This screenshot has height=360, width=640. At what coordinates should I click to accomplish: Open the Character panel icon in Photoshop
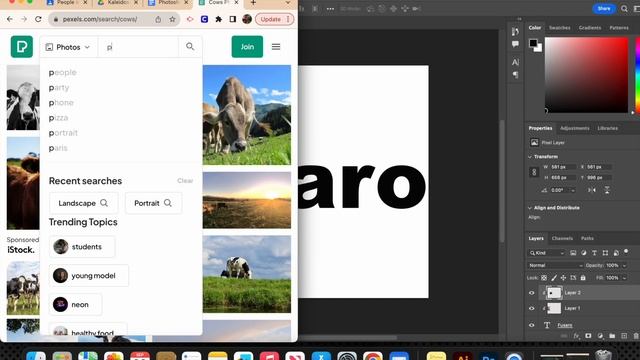[515, 62]
